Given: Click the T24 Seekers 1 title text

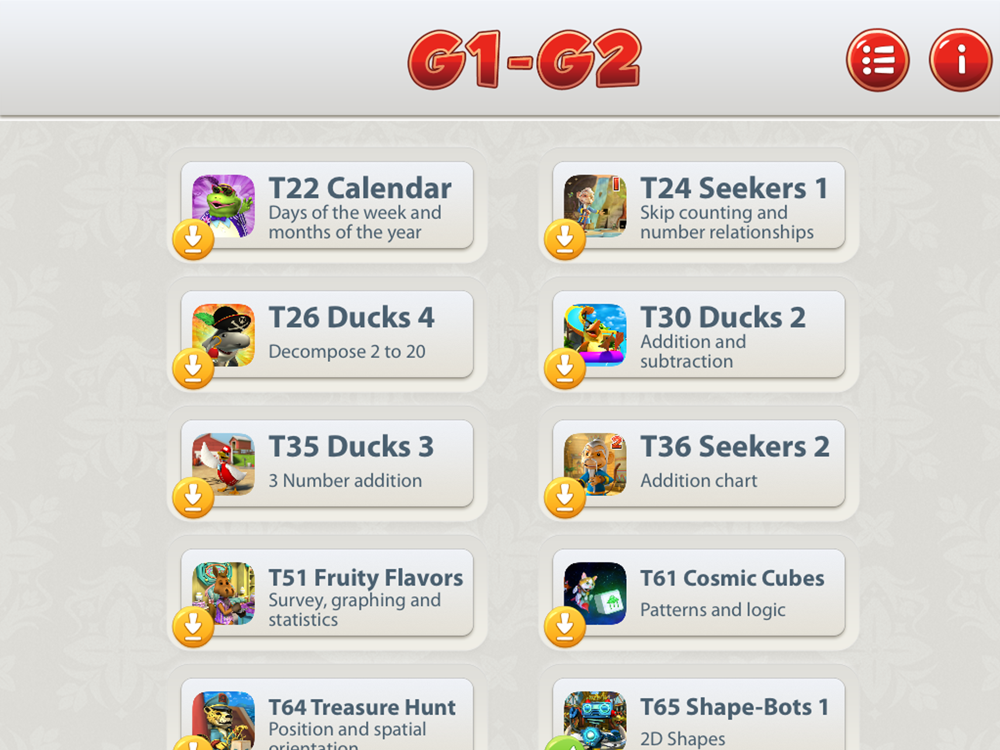Looking at the screenshot, I should point(733,188).
